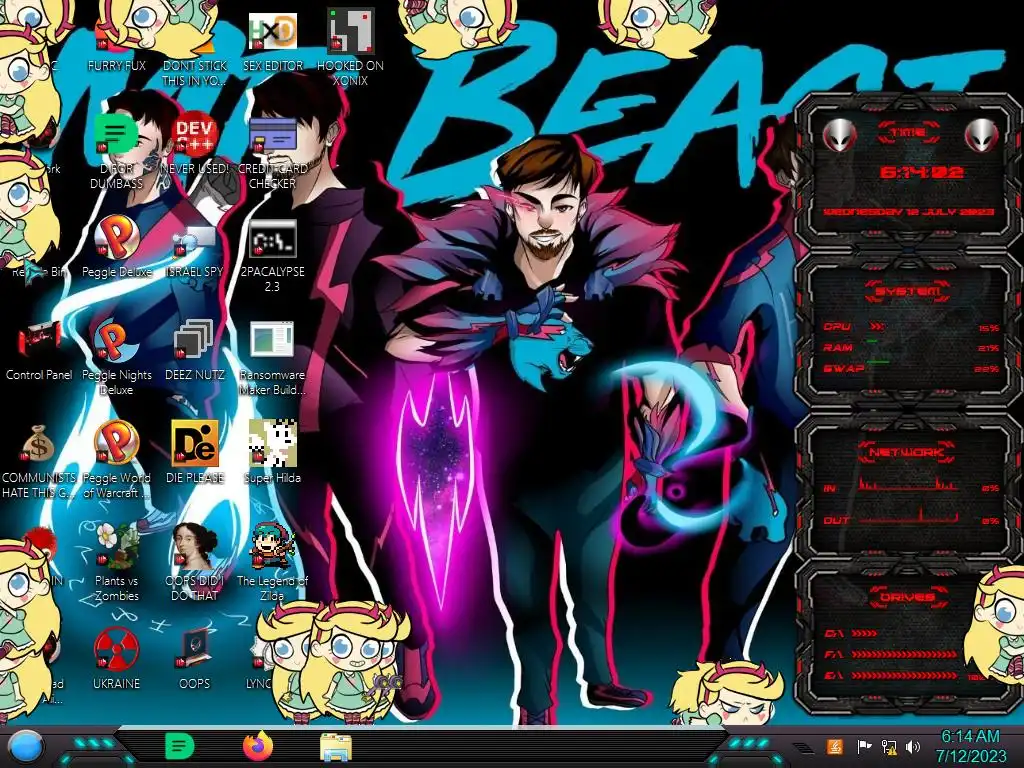The height and width of the screenshot is (768, 1024).
Task: Launch the Super Hilda game icon
Action: click(272, 452)
